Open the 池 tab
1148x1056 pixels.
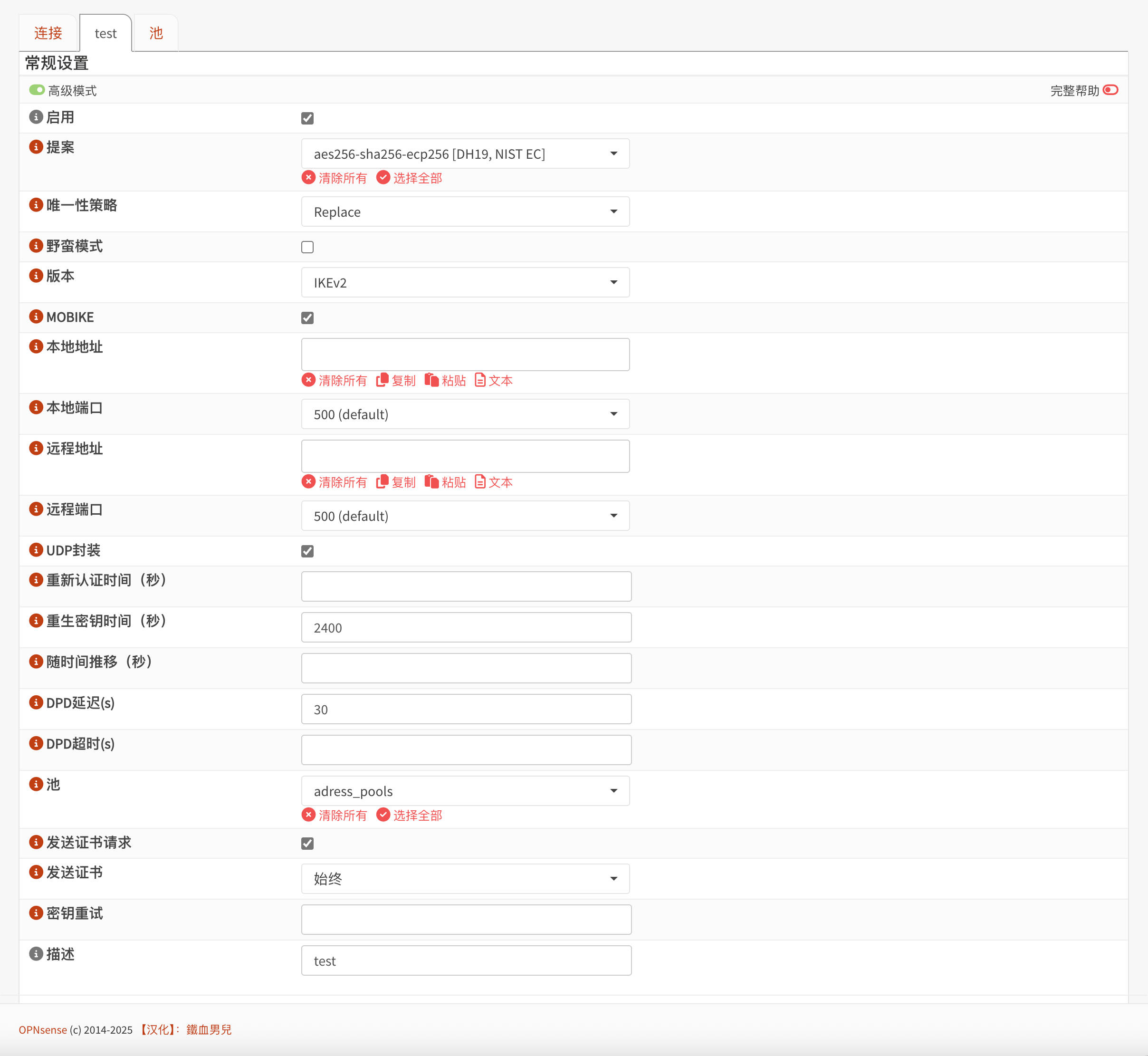pyautogui.click(x=156, y=33)
